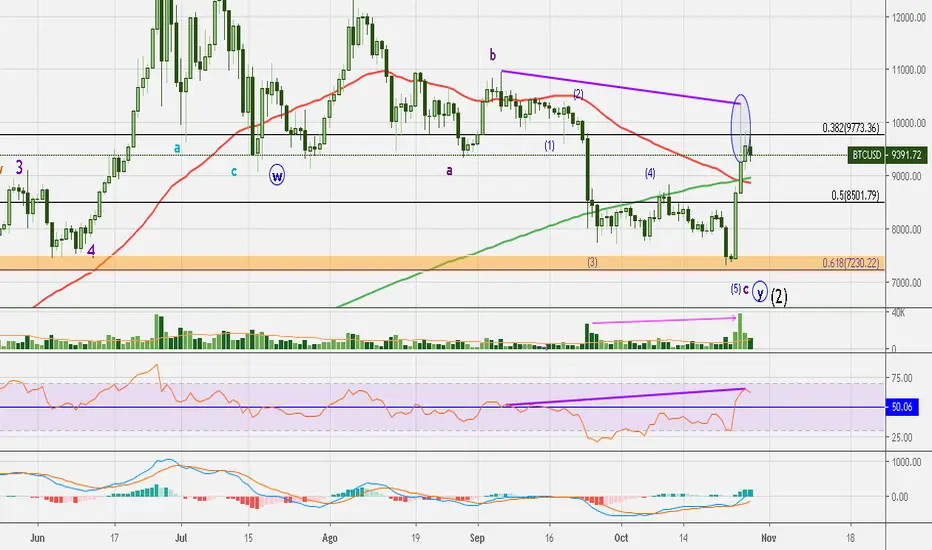
Task: Click the Nov date label on time axis
Action: (769, 538)
